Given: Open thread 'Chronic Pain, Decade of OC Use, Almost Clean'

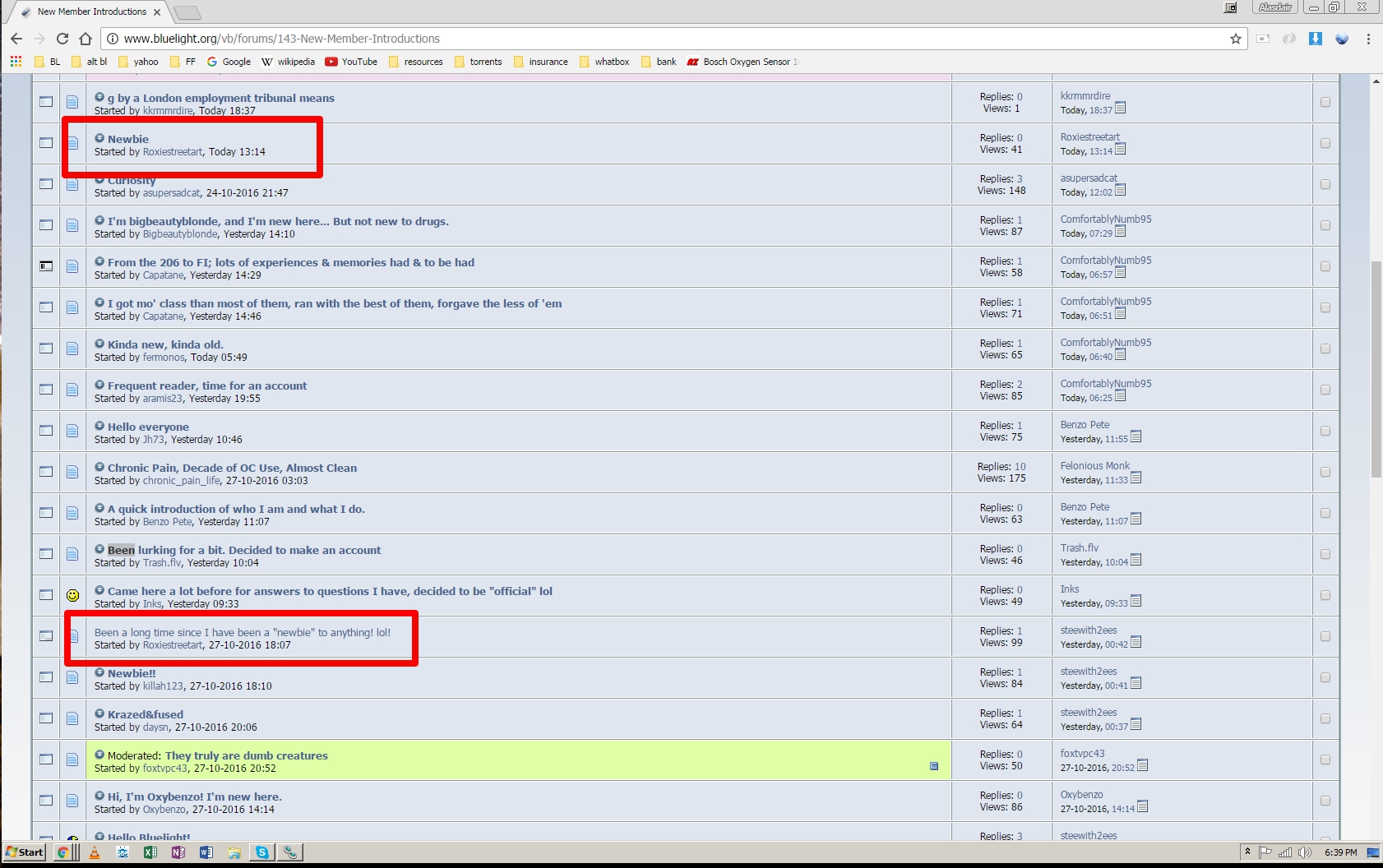Looking at the screenshot, I should click(232, 468).
